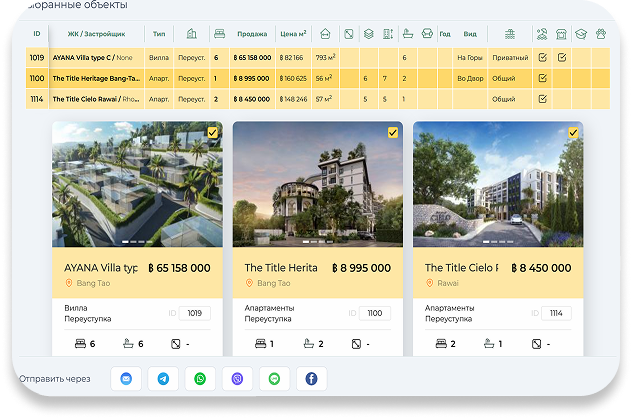Uncheck the AYANA Villa card checkbox

212,132
